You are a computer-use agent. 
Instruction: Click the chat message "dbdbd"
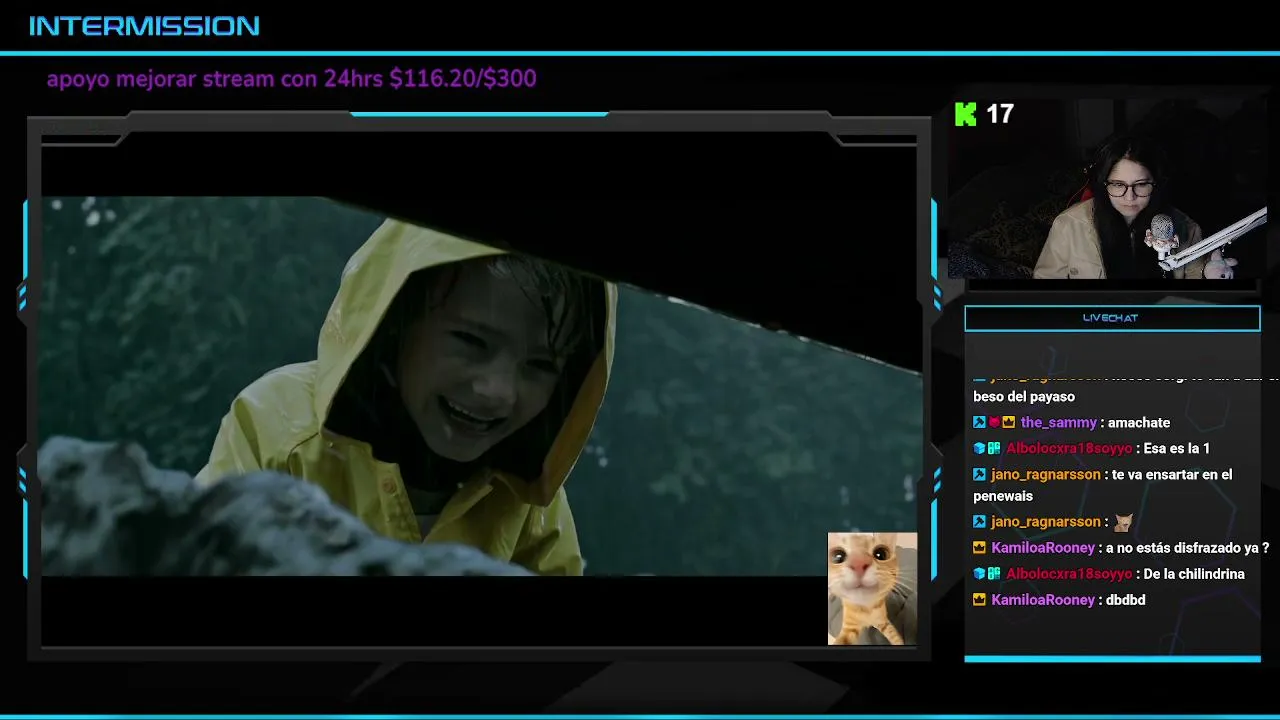[x=1126, y=600]
